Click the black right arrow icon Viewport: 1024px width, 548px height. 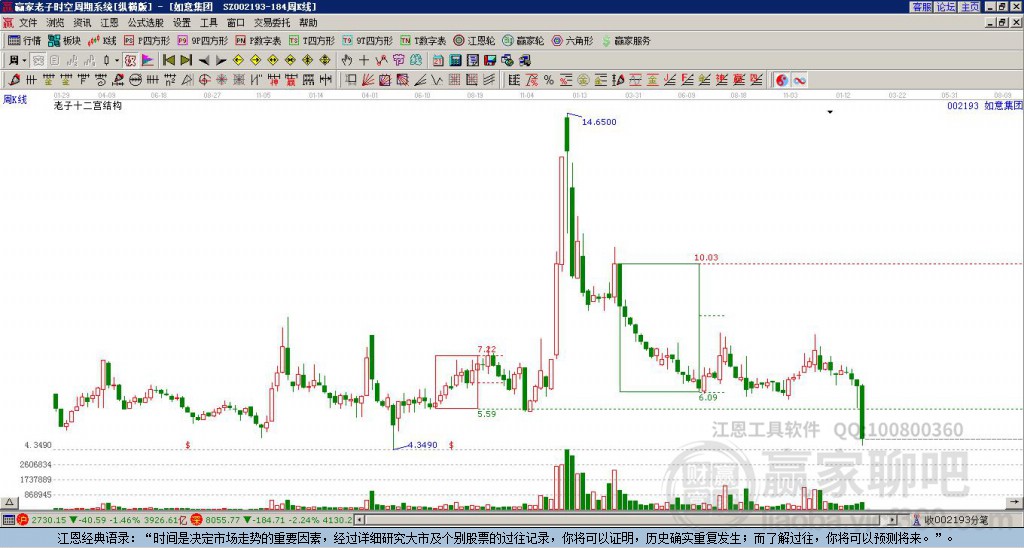point(221,61)
